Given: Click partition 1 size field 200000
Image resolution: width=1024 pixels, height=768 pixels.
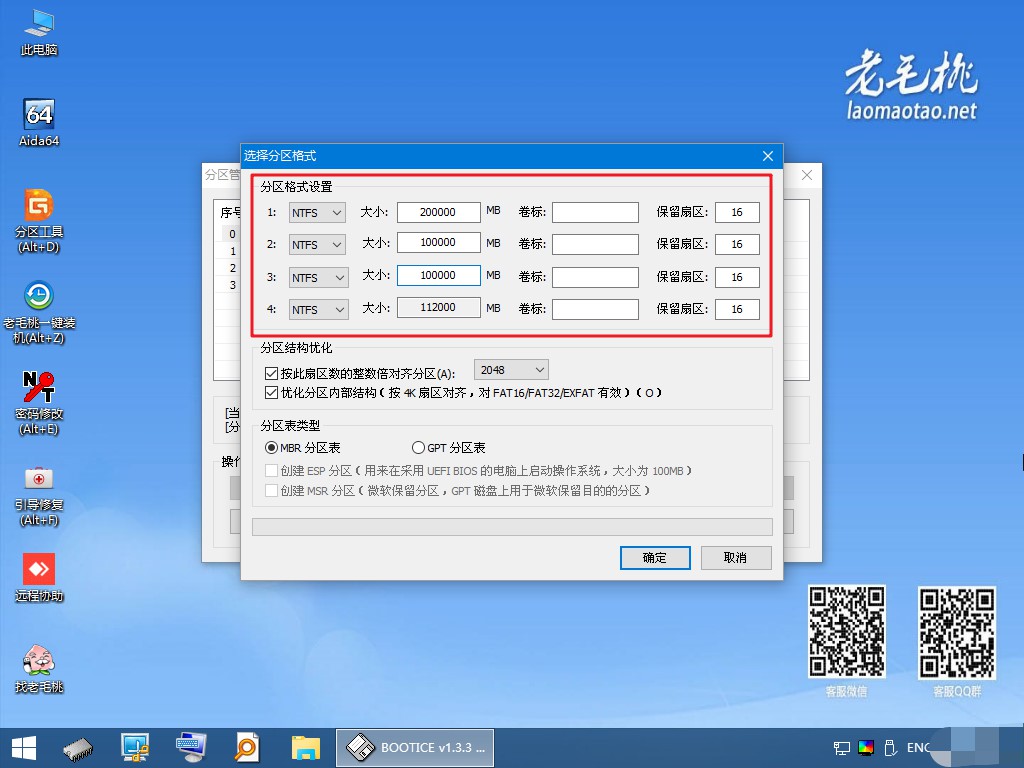Looking at the screenshot, I should 439,212.
